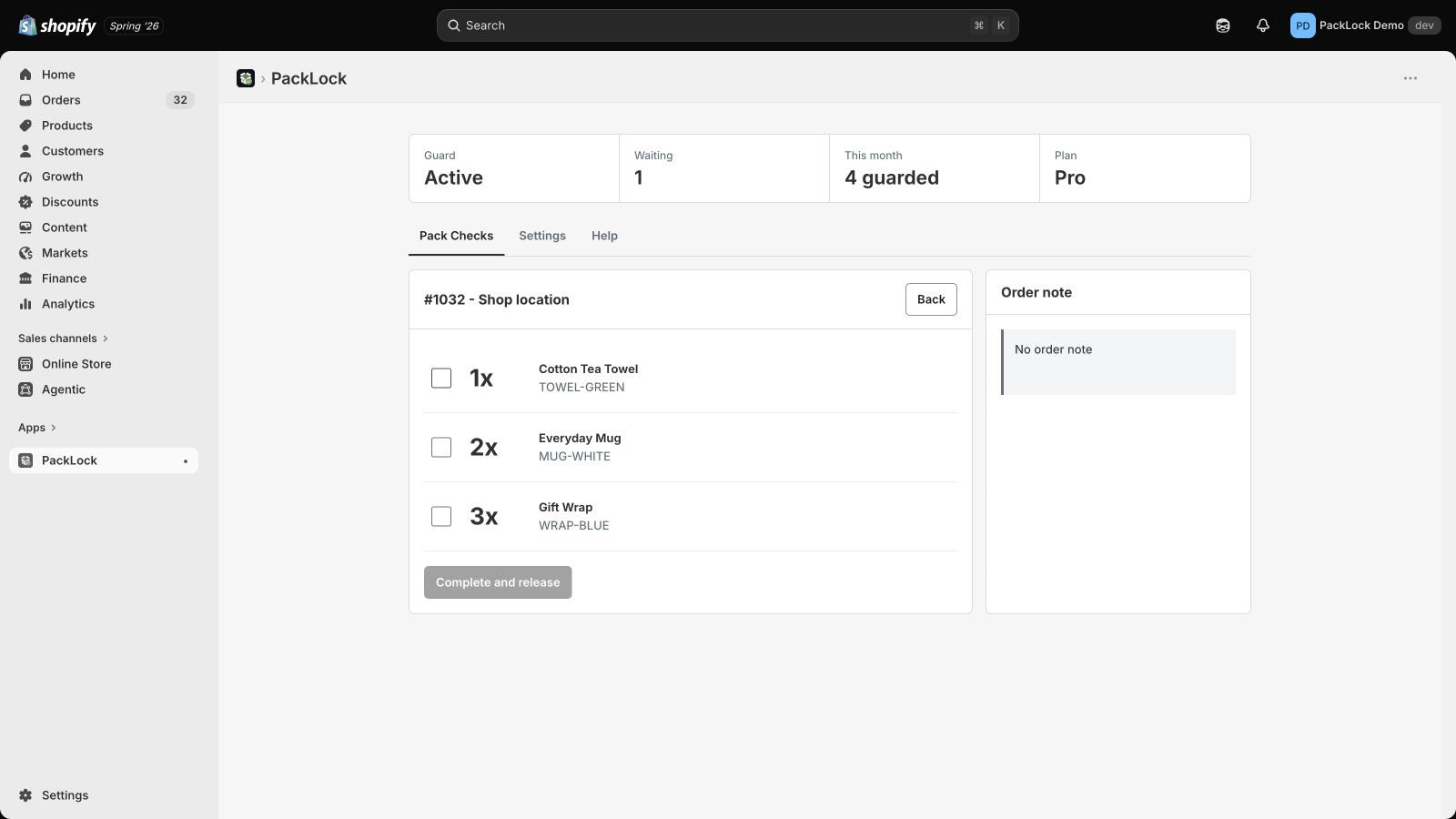Click the #1032 - Shop location heading
Image resolution: width=1456 pixels, height=819 pixels.
[497, 299]
